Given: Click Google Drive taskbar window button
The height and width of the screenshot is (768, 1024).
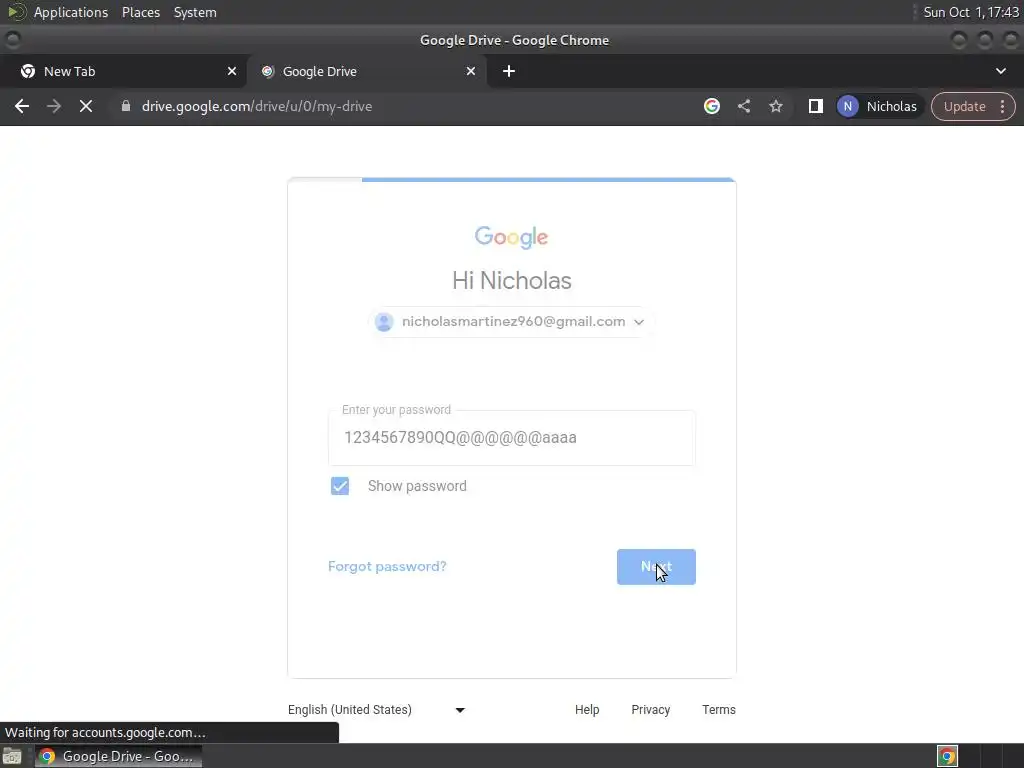Looking at the screenshot, I should [118, 756].
